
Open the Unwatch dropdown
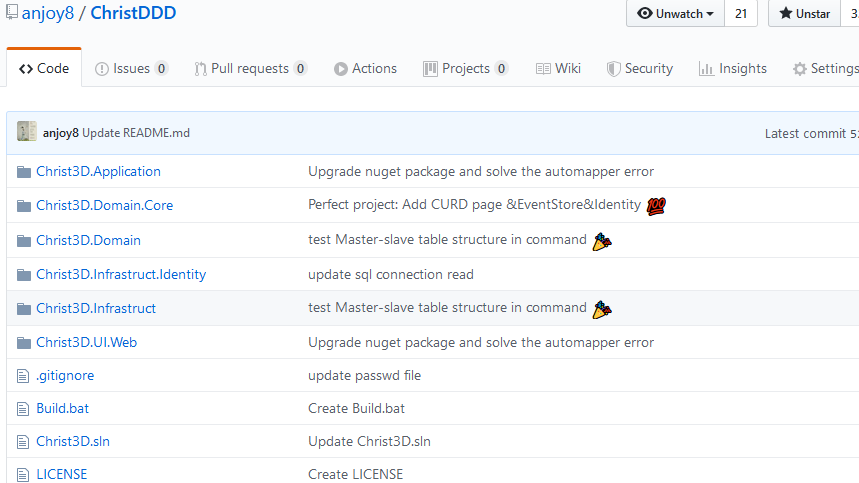(x=675, y=13)
